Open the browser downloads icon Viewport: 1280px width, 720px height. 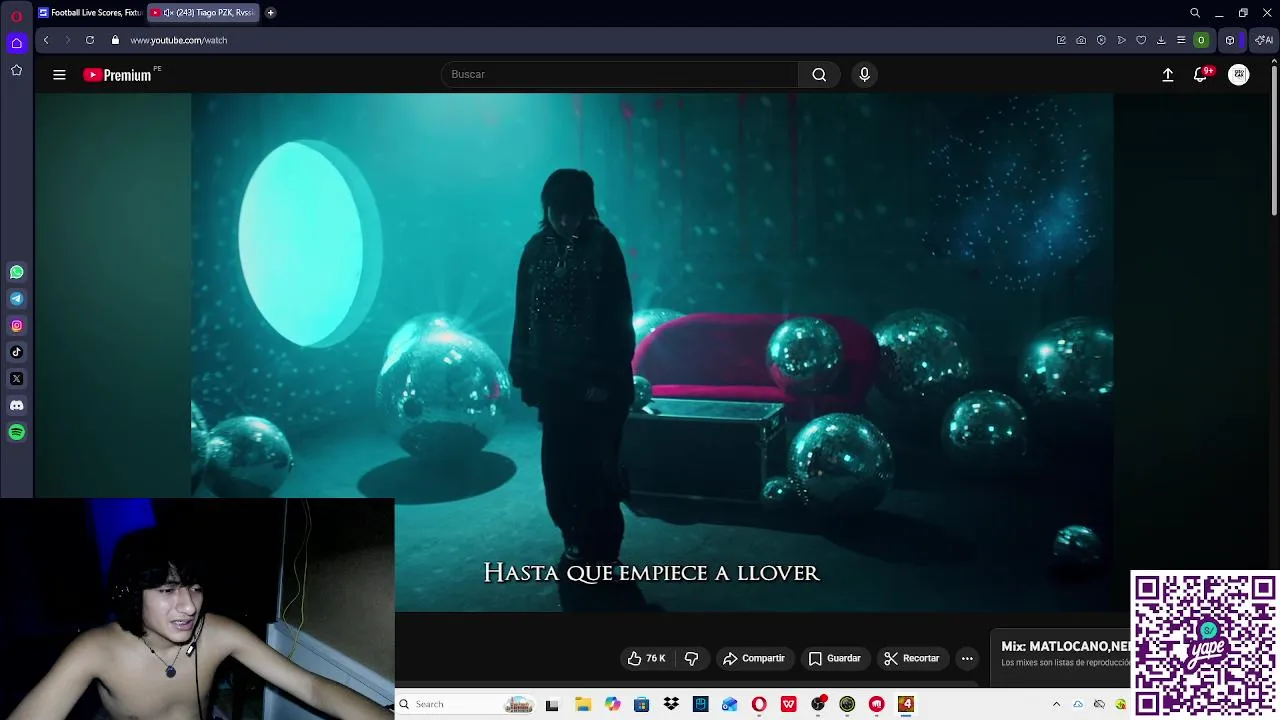pyautogui.click(x=1161, y=40)
